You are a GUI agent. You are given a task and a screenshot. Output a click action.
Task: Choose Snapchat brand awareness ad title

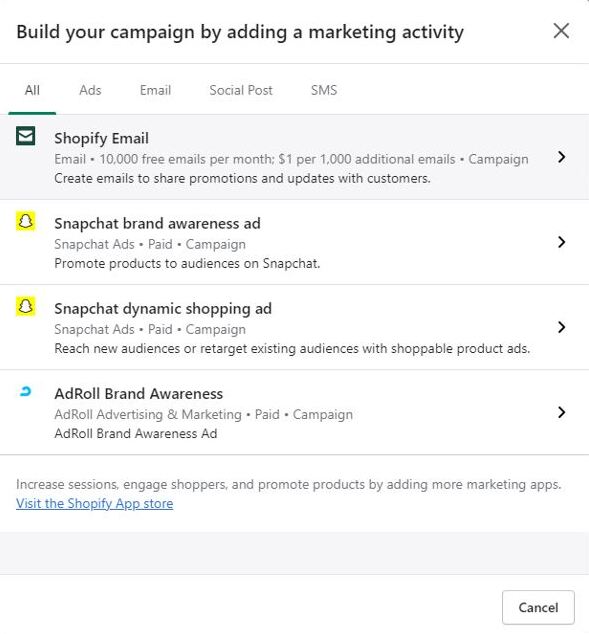(x=157, y=224)
